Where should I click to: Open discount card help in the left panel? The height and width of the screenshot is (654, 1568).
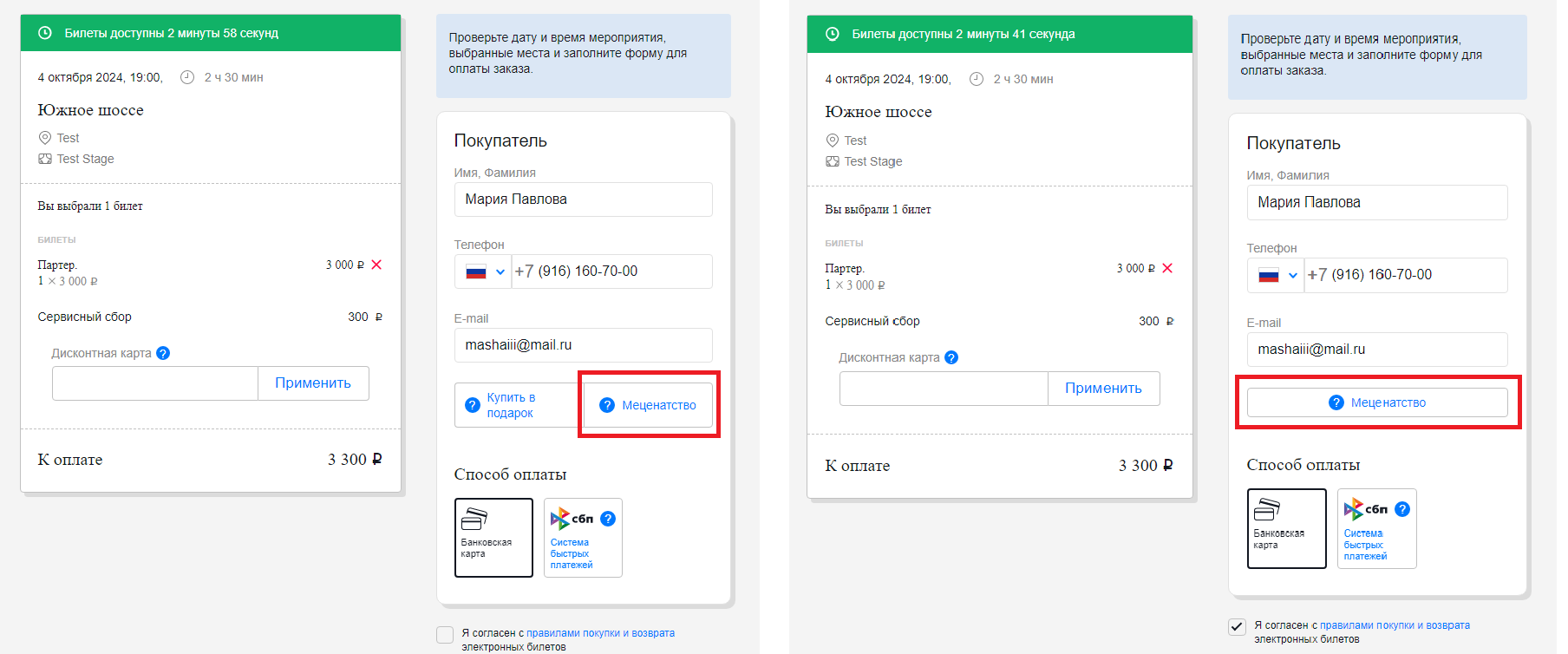[163, 353]
